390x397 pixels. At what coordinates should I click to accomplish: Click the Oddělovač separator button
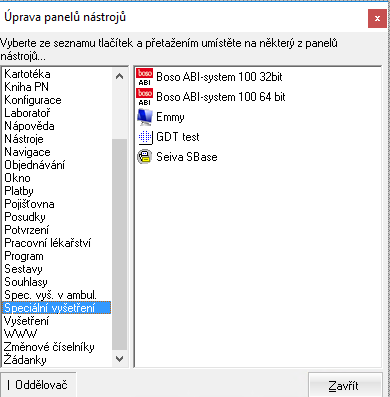38,385
